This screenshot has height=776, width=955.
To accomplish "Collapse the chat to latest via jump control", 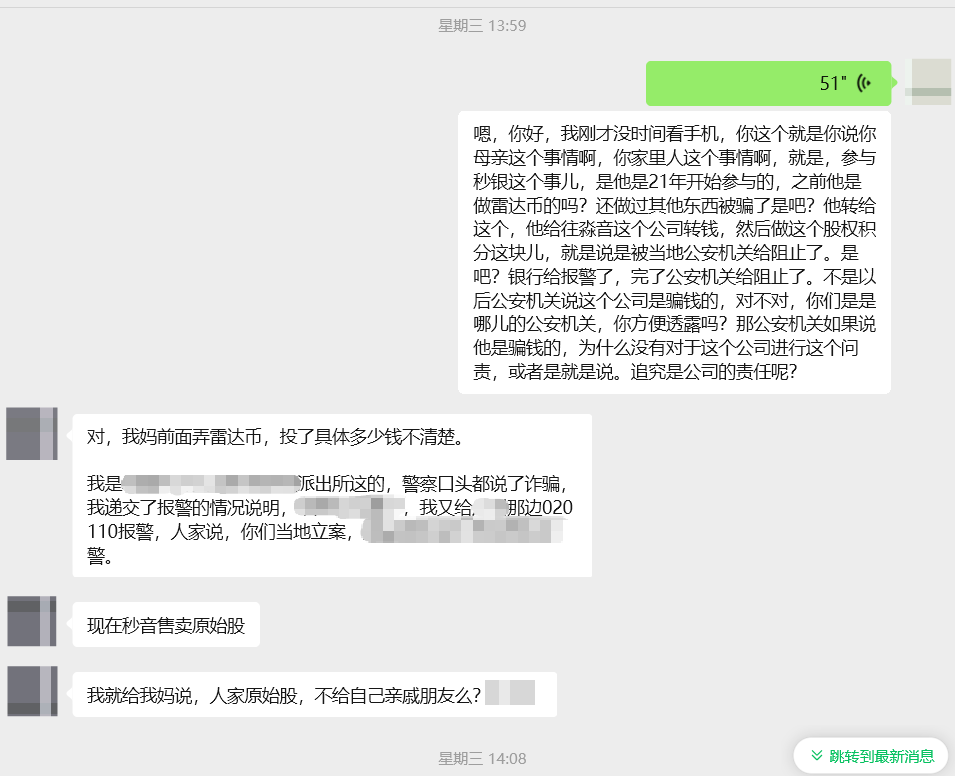I will click(x=870, y=756).
